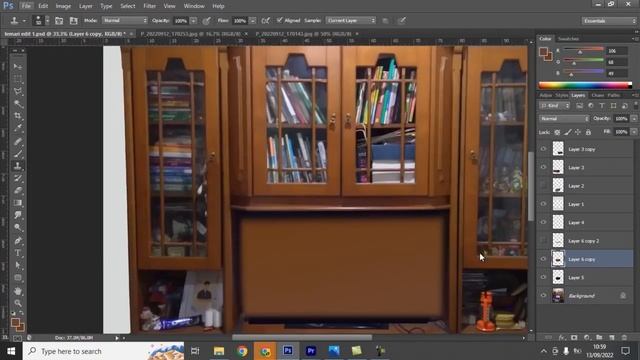
Task: Select the Background layer row
Action: tap(585, 296)
